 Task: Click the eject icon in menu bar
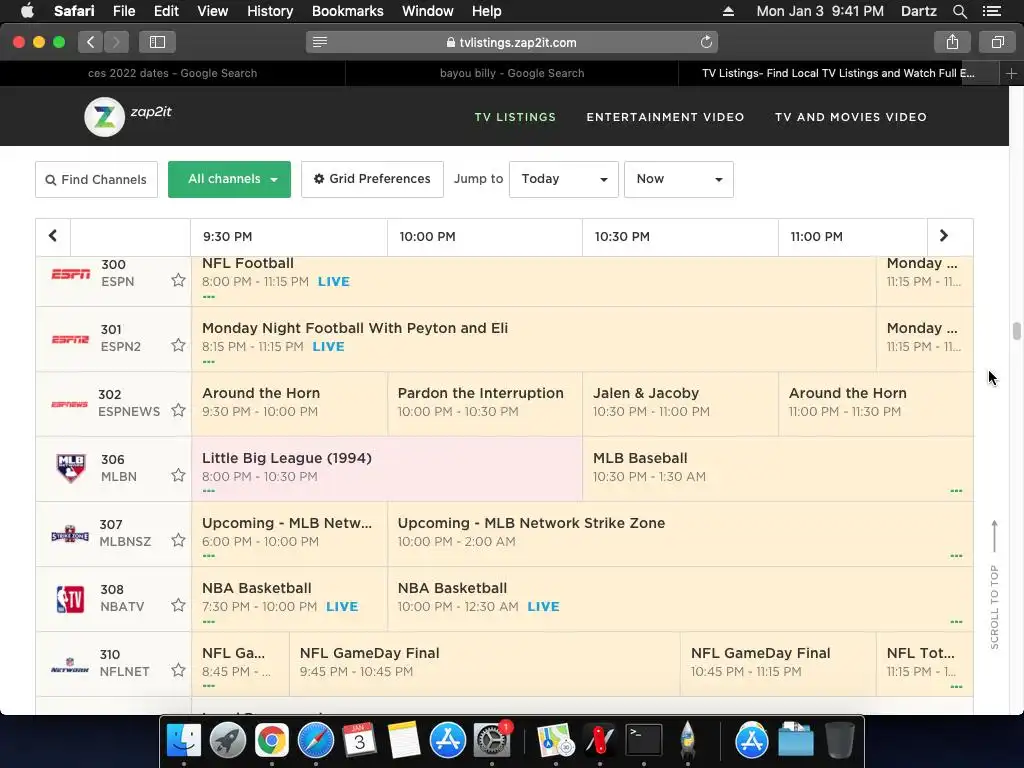click(728, 11)
